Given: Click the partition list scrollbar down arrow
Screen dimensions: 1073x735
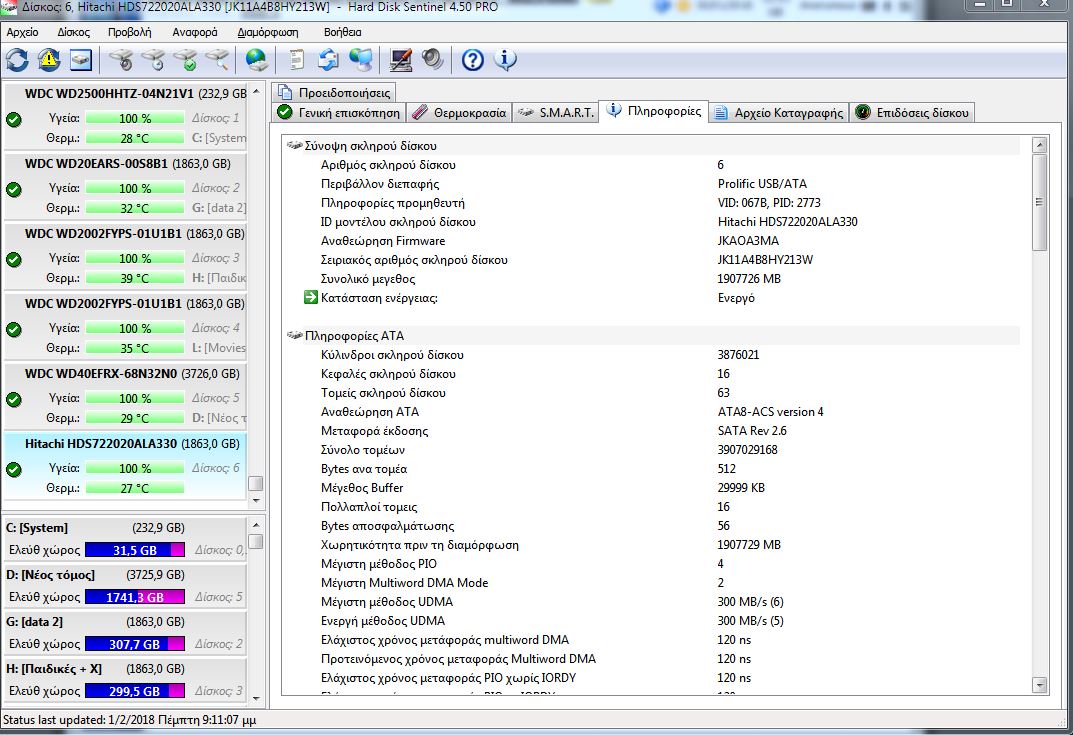Looking at the screenshot, I should pyautogui.click(x=256, y=699).
